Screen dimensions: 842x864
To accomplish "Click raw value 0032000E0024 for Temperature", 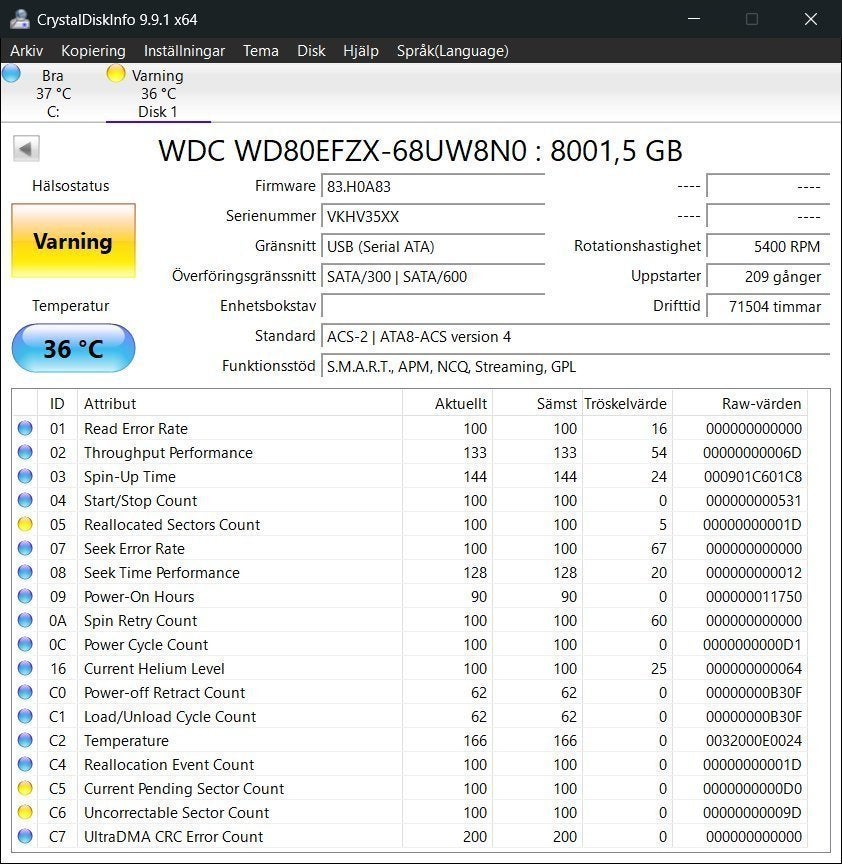I will (754, 741).
